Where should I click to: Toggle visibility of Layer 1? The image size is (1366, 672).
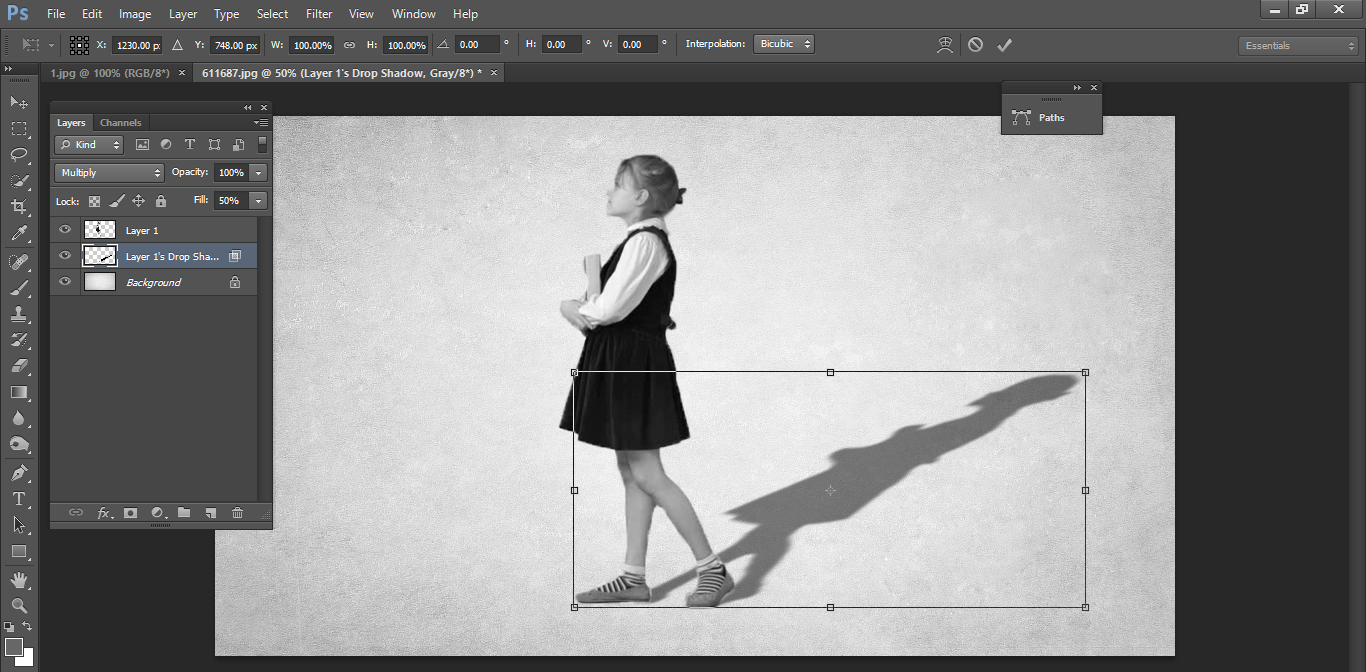pyautogui.click(x=64, y=229)
